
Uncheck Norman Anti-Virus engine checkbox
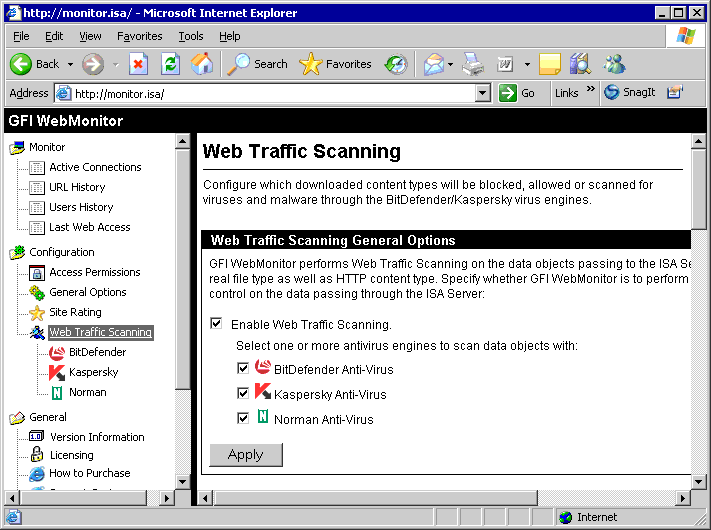[243, 418]
